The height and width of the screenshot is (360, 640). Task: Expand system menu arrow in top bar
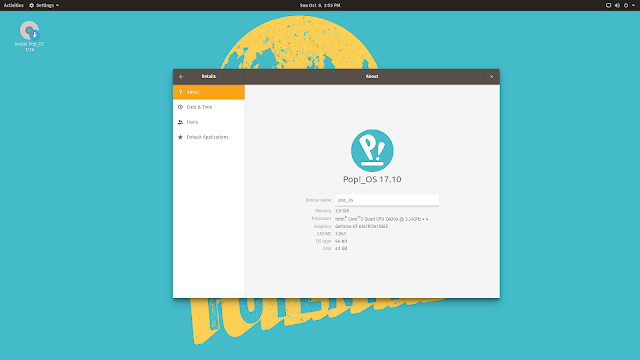[x=633, y=5]
